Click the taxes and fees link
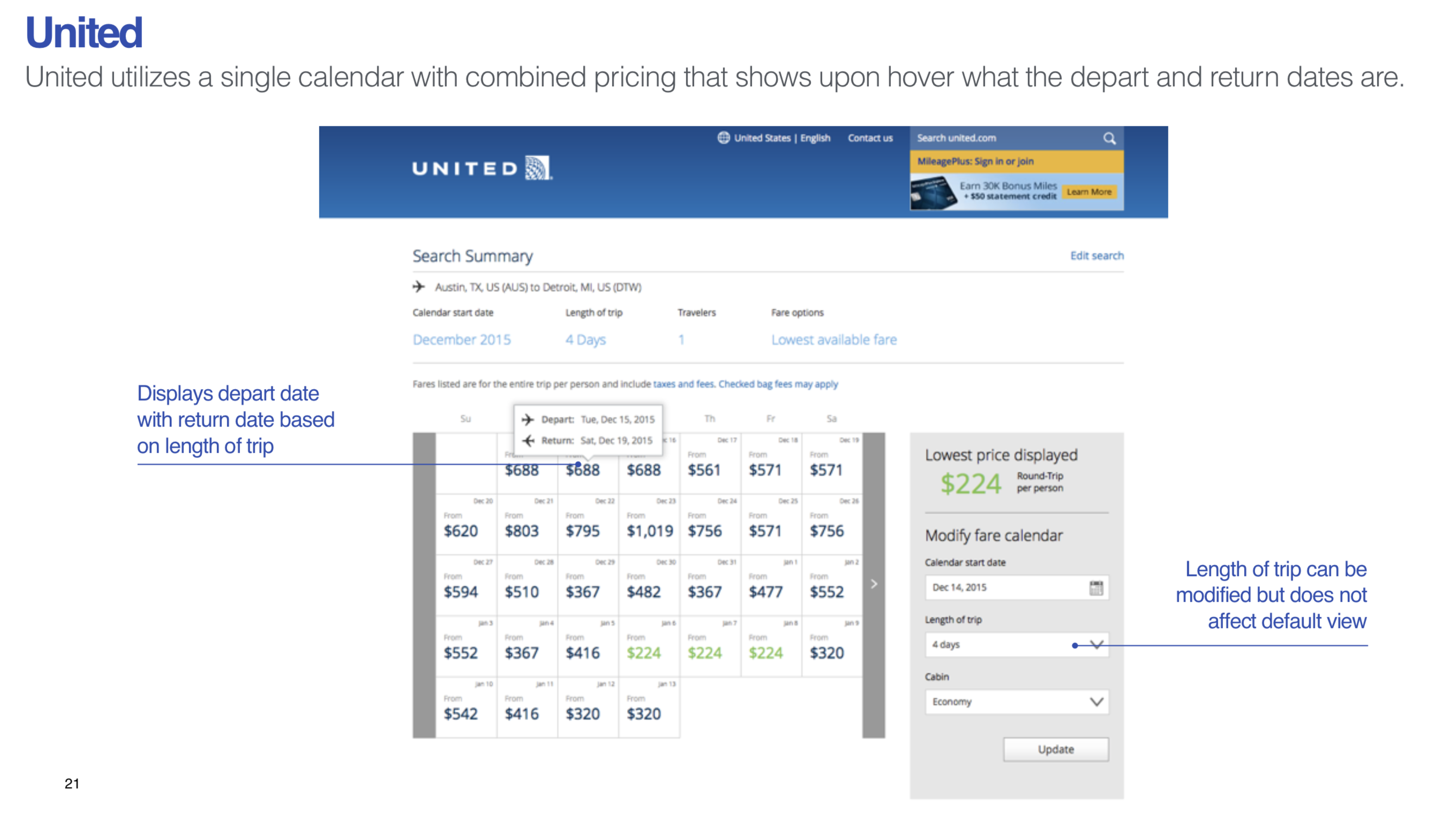 pyautogui.click(x=684, y=384)
